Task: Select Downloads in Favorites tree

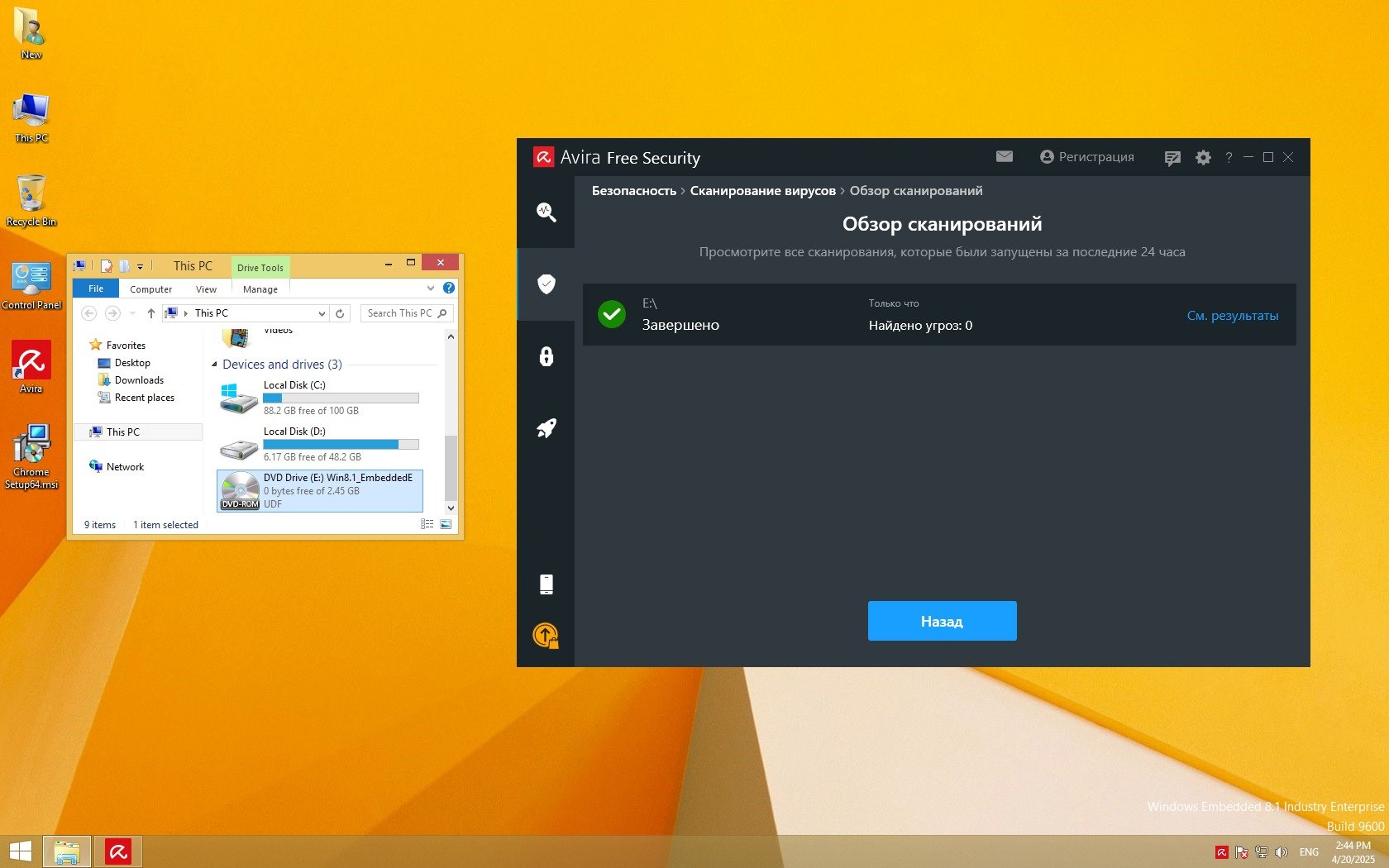Action: pos(139,380)
